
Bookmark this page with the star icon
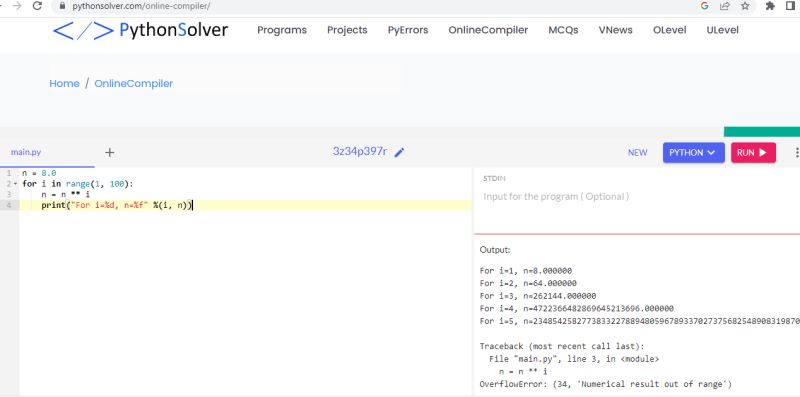(x=745, y=6)
